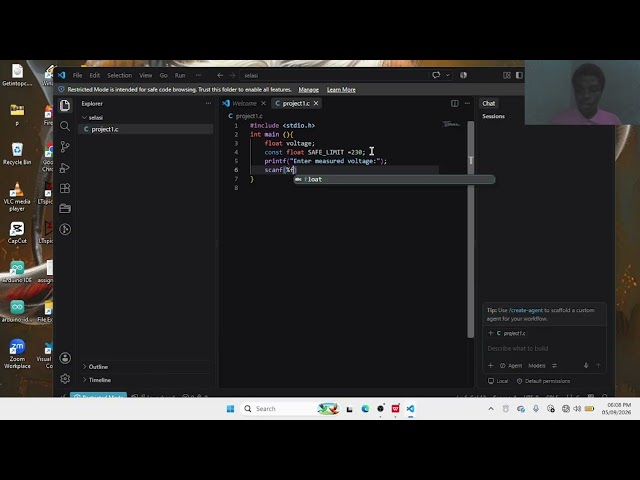The height and width of the screenshot is (480, 640).
Task: Toggle the secondary sidebar icon
Action: [x=519, y=75]
